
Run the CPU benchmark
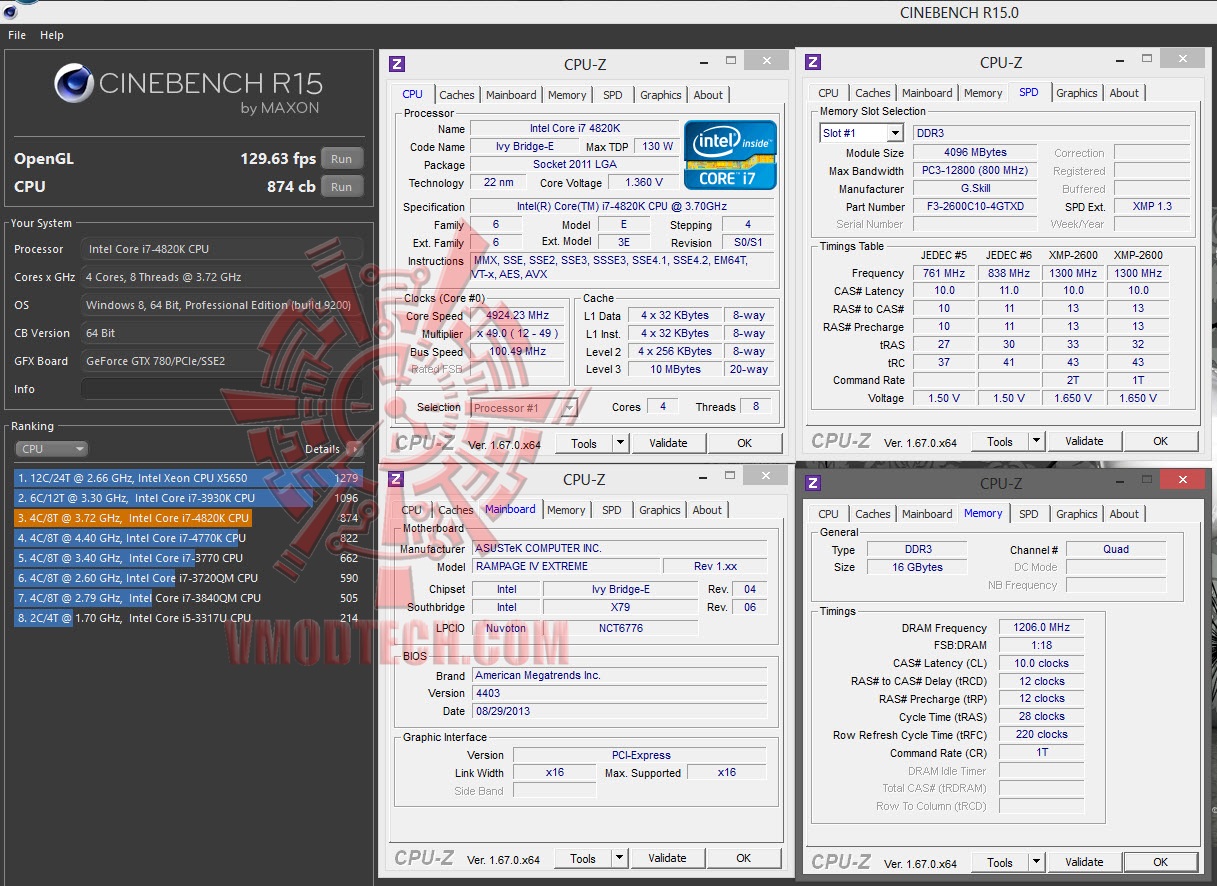coord(342,186)
